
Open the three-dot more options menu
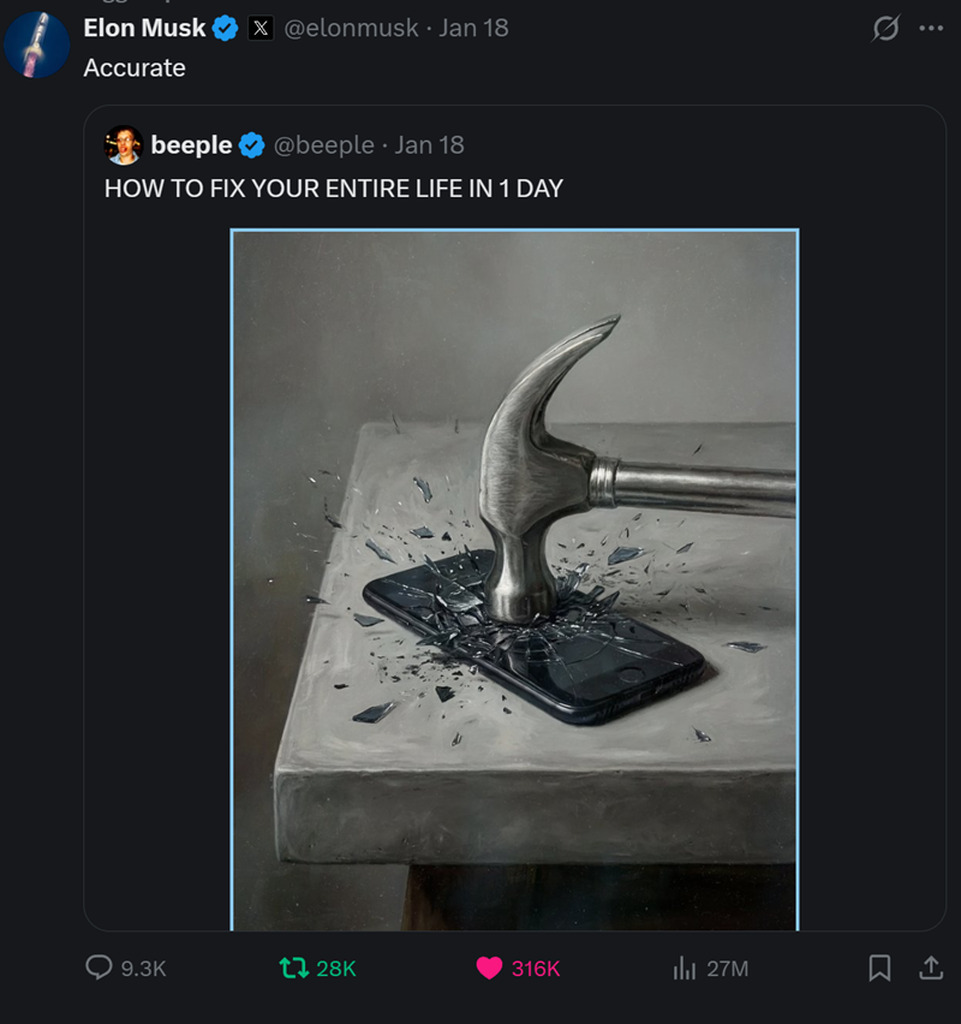[x=931, y=29]
